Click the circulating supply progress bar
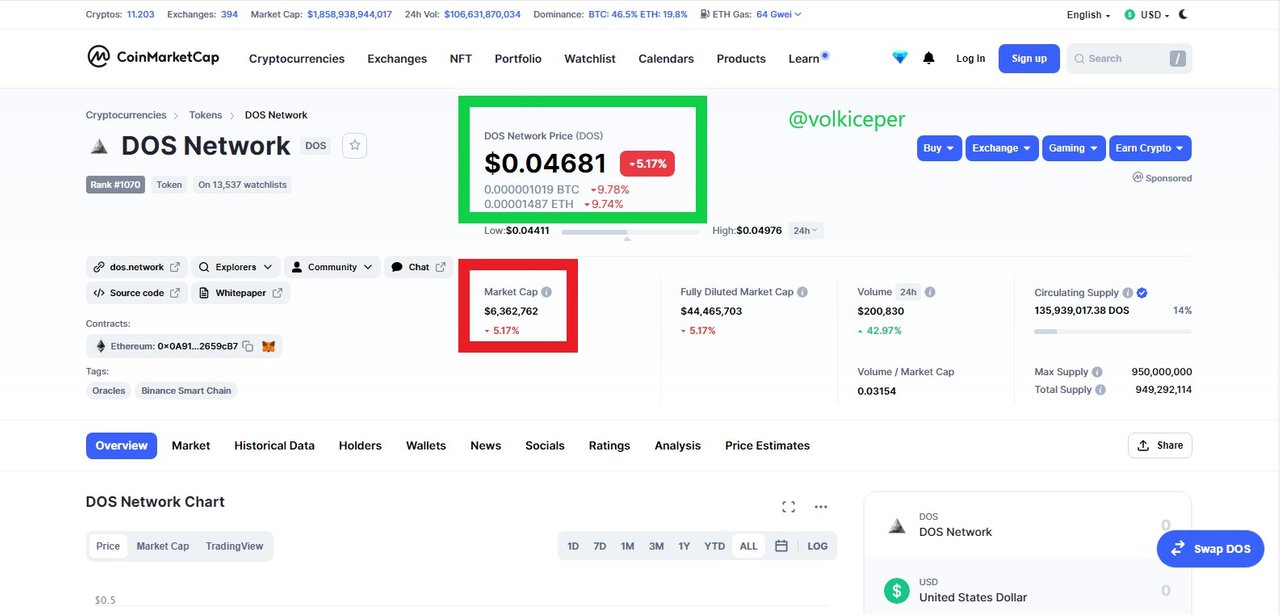Image resolution: width=1280 pixels, height=615 pixels. click(1113, 330)
